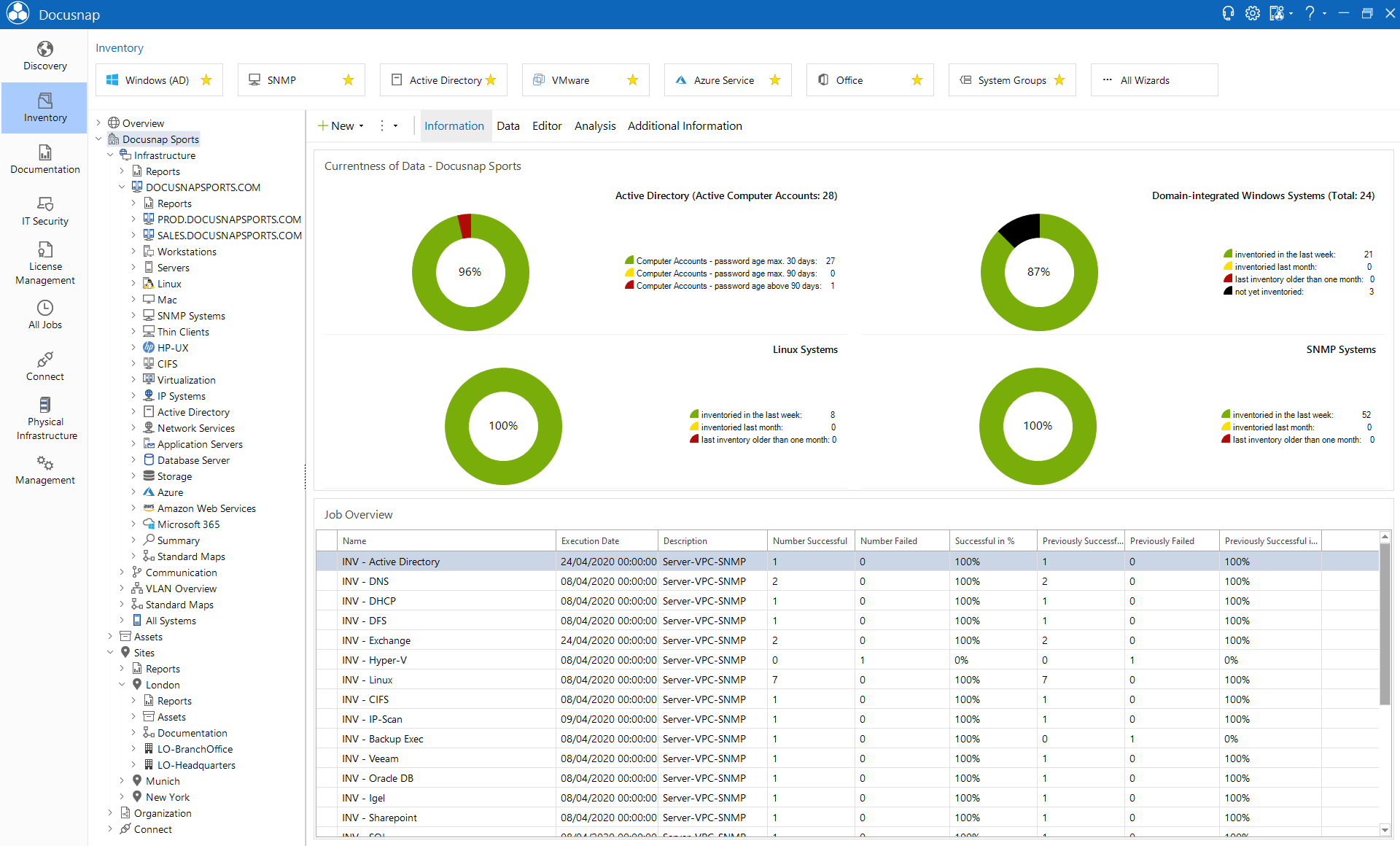Toggle favorite star on Windows (AD) wizard
Image resolution: width=1400 pixels, height=846 pixels.
tap(206, 80)
